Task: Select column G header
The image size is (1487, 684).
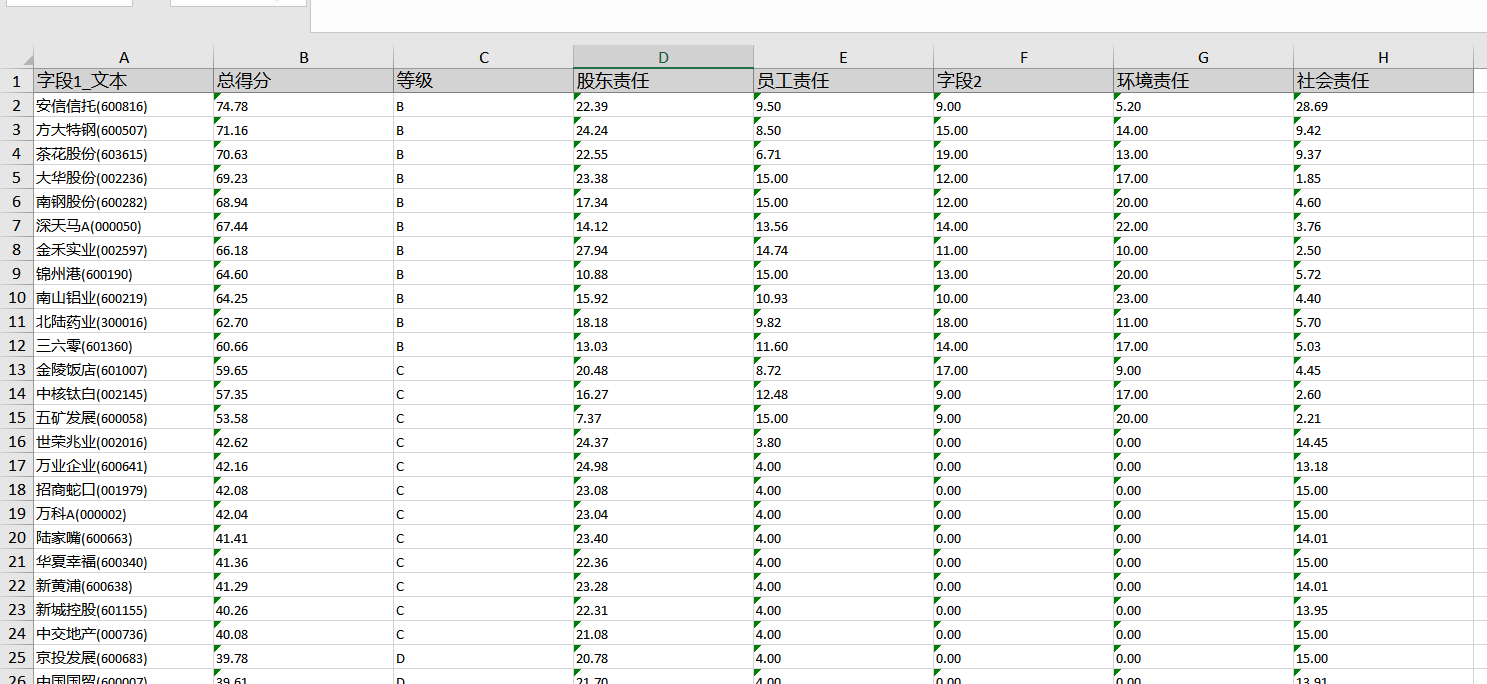Action: click(1204, 57)
